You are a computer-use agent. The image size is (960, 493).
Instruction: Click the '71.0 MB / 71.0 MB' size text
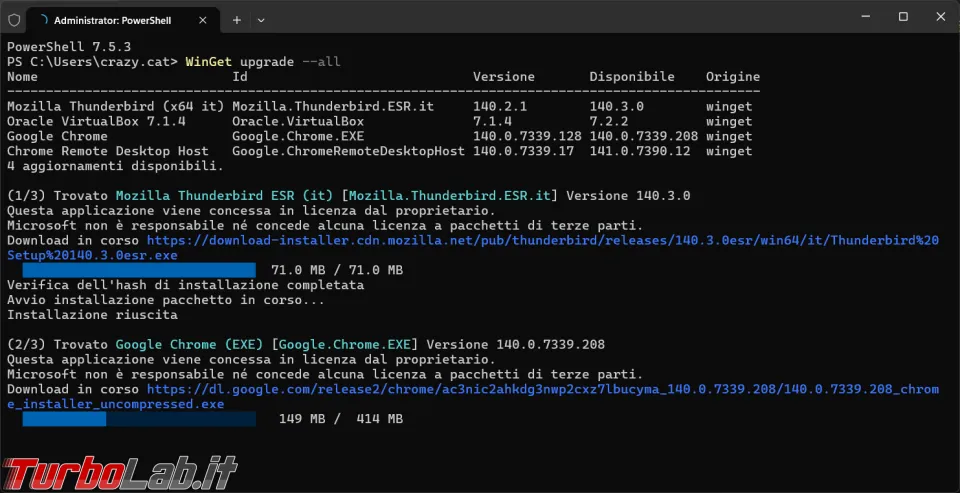click(337, 270)
